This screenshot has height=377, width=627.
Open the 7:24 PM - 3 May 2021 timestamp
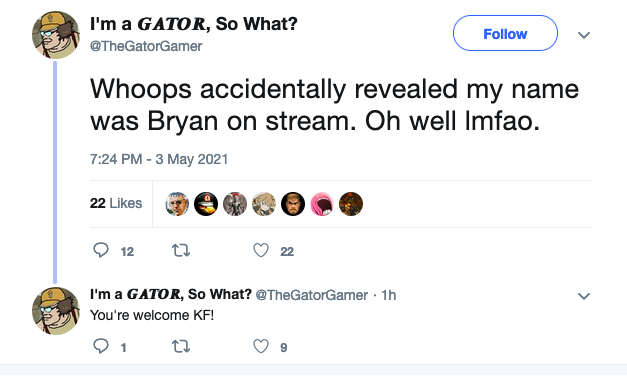tap(159, 159)
